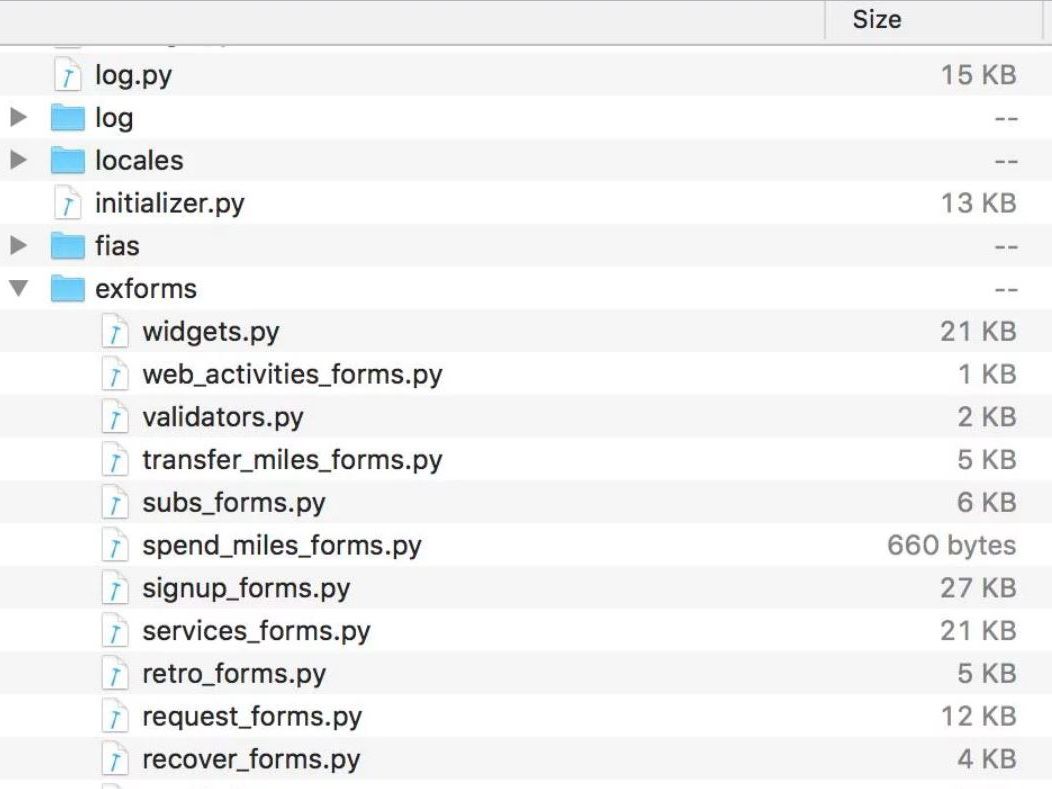Select transfer_miles_forms.py in the list
The height and width of the screenshot is (789, 1052).
coord(292,461)
